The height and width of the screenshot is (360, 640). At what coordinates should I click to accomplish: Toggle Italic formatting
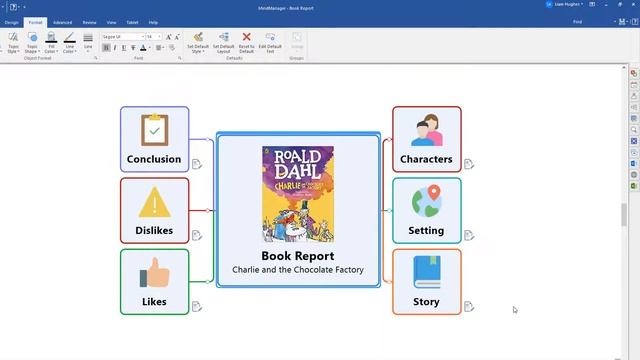click(x=115, y=48)
